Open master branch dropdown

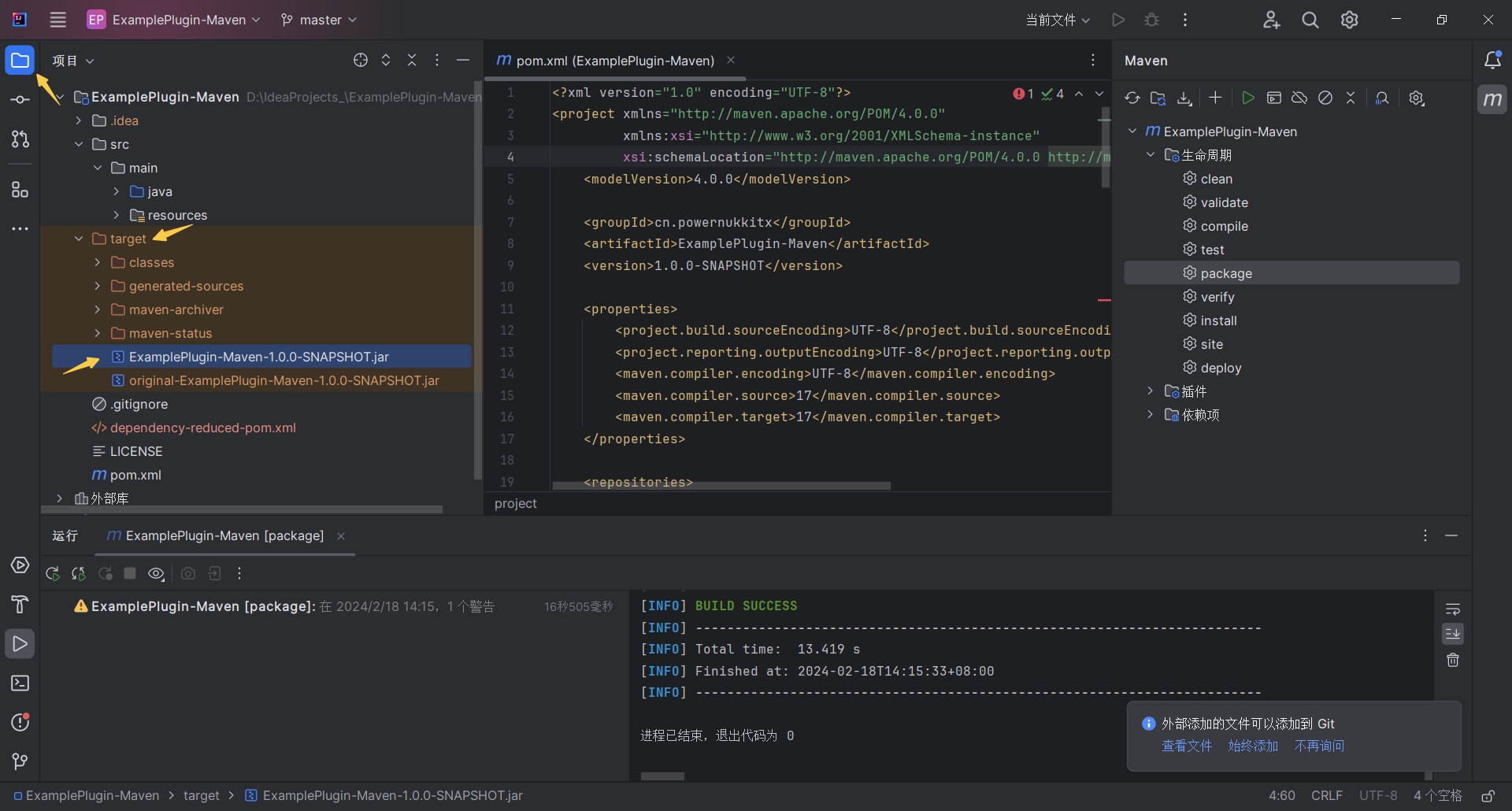pyautogui.click(x=319, y=20)
